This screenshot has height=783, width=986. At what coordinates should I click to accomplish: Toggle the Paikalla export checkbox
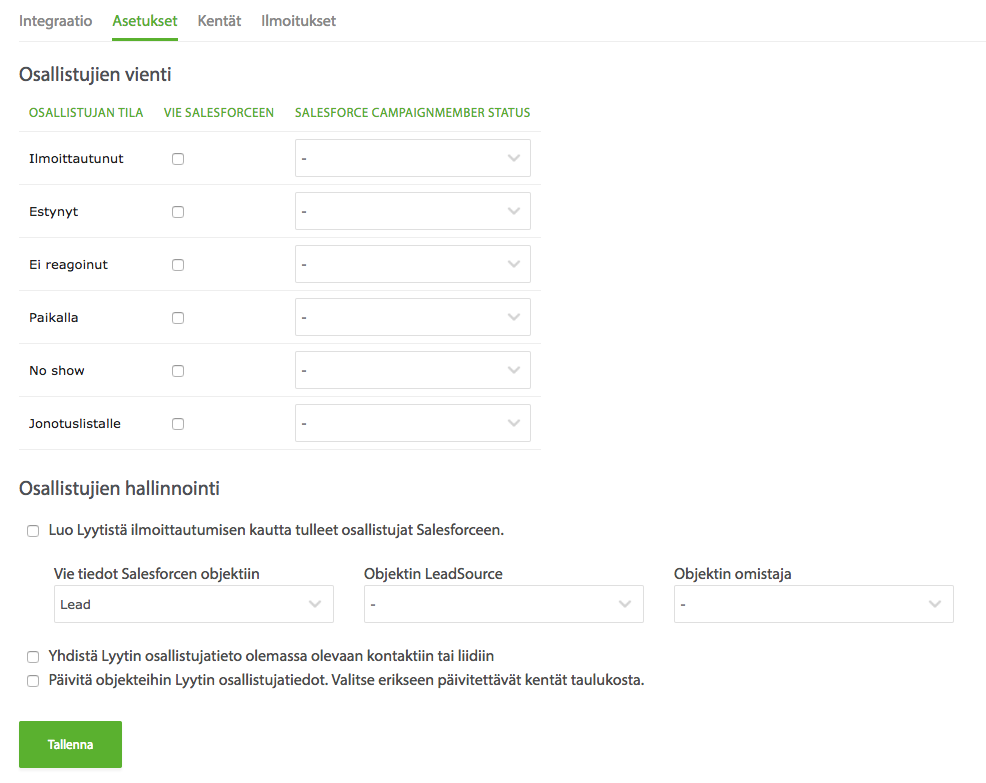click(178, 318)
